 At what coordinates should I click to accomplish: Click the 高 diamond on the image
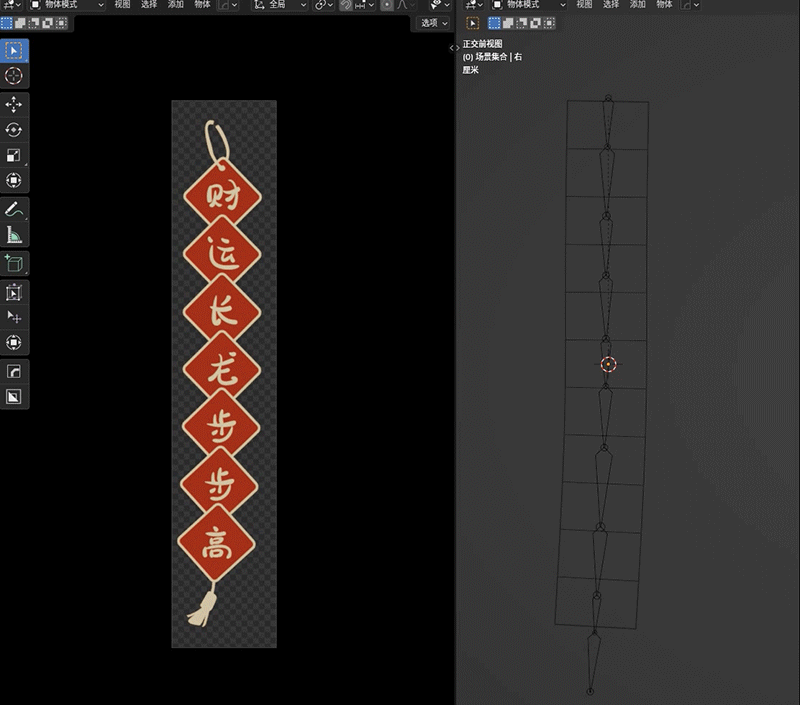click(216, 544)
